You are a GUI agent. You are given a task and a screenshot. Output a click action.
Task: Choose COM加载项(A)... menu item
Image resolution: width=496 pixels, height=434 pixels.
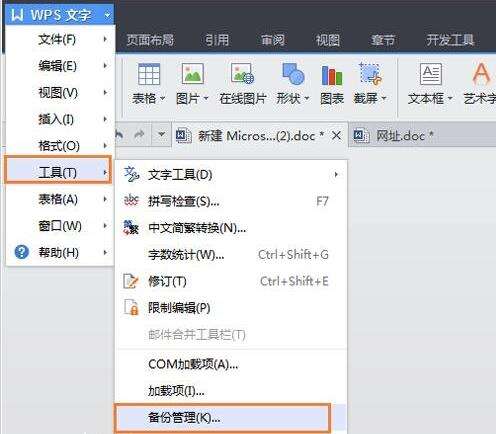pyautogui.click(x=231, y=364)
